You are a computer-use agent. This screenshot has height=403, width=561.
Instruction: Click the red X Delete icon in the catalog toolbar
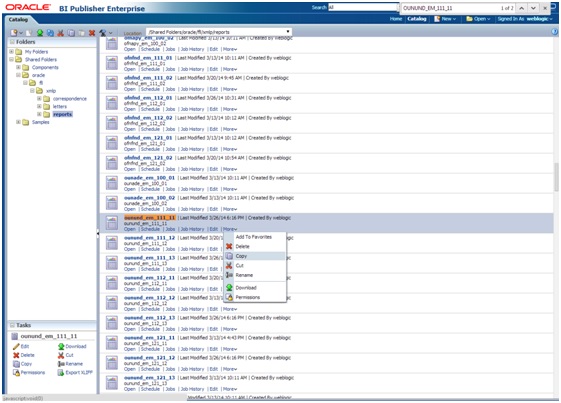(92, 33)
